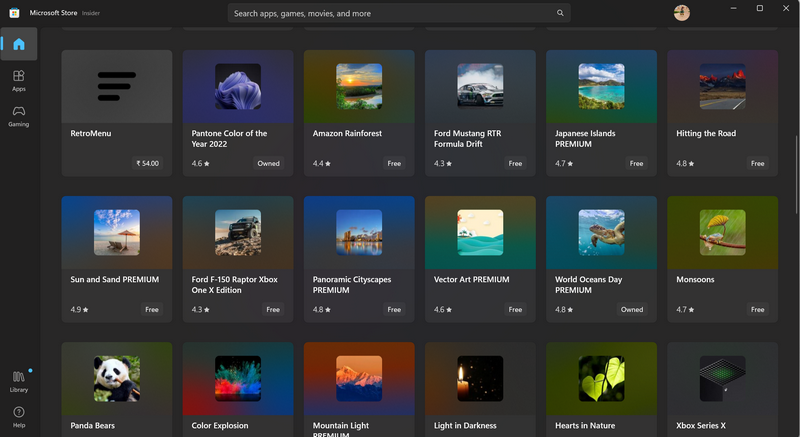Open the Vector Art PREMIUM thumbnail
Screen dimensions: 800x437
point(480,232)
